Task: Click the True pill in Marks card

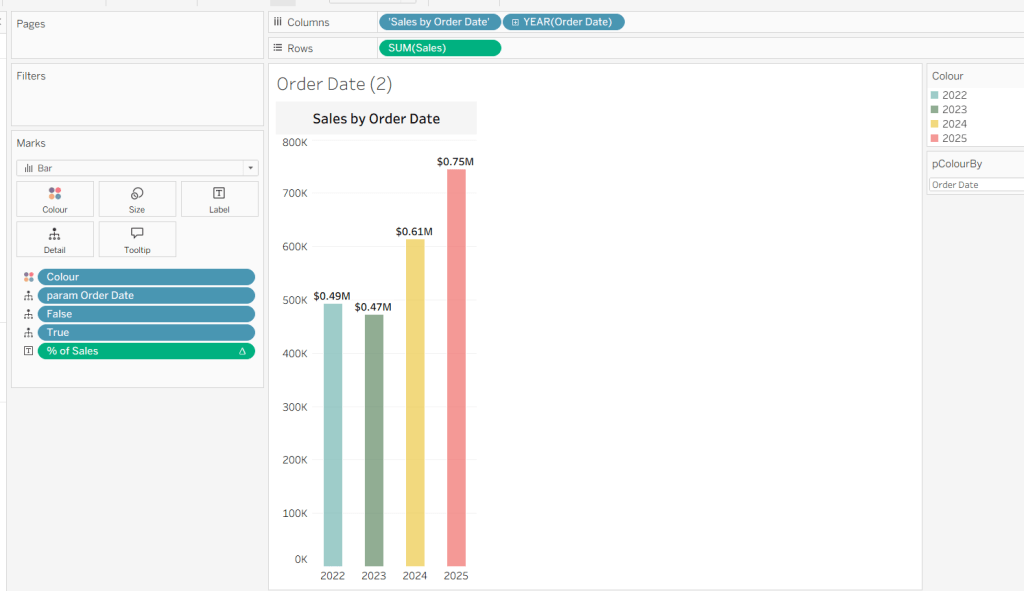Action: 146,333
